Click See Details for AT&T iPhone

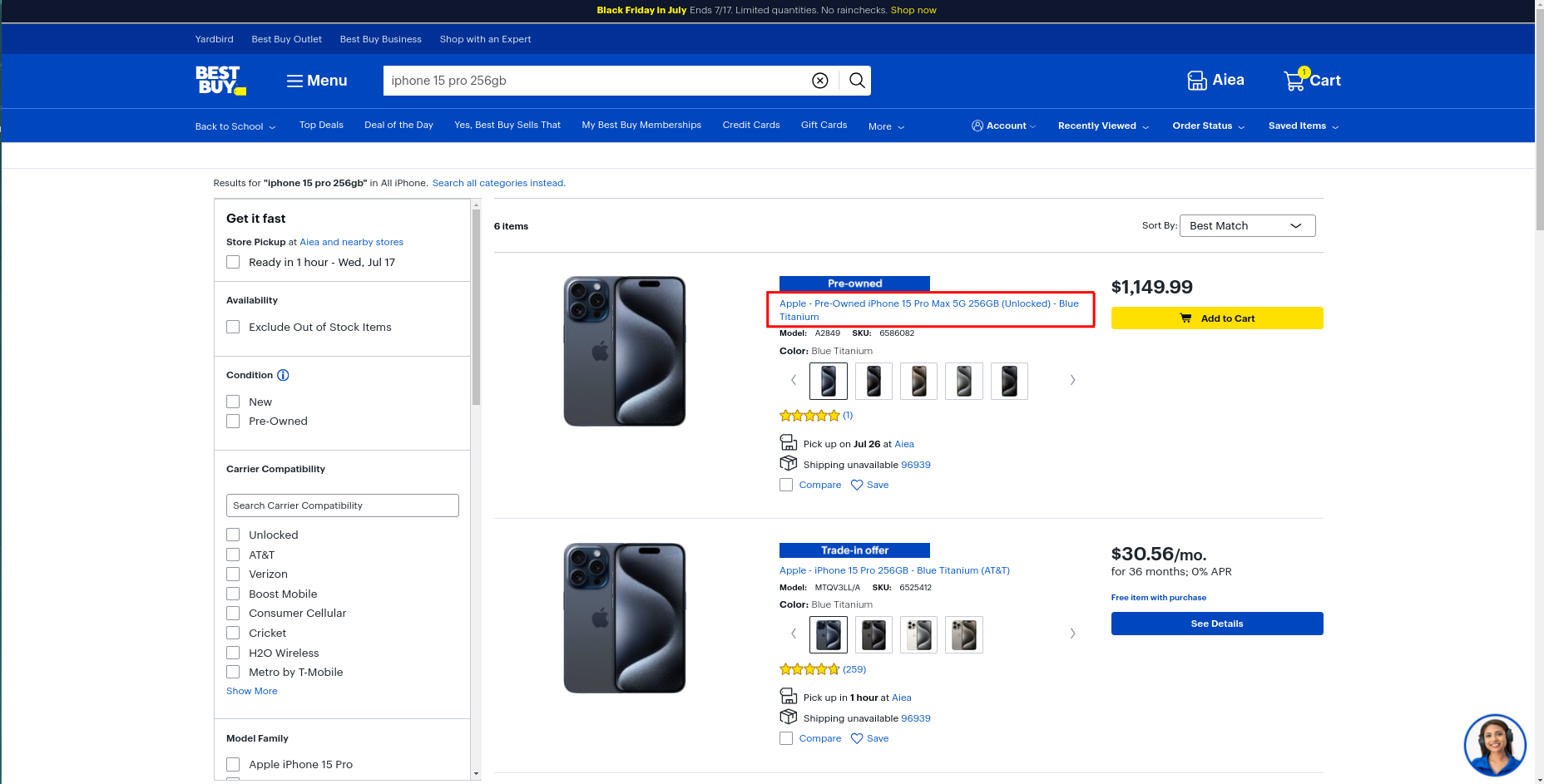pyautogui.click(x=1216, y=624)
